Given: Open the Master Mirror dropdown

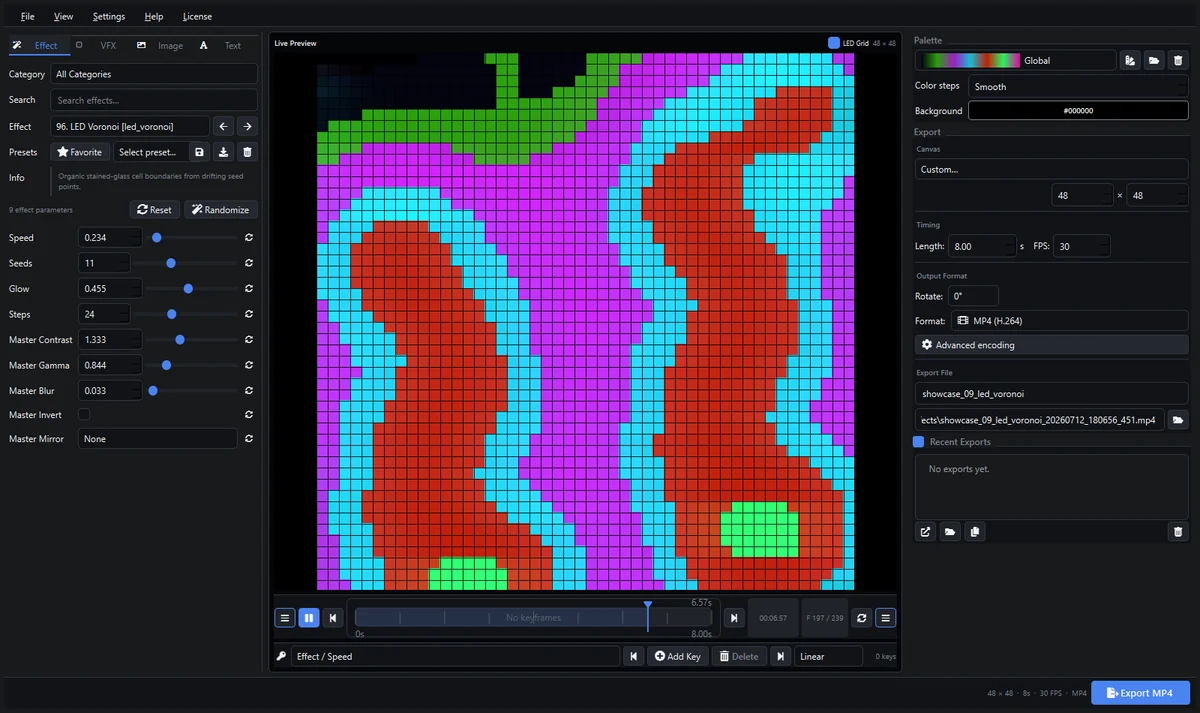Looking at the screenshot, I should (158, 439).
